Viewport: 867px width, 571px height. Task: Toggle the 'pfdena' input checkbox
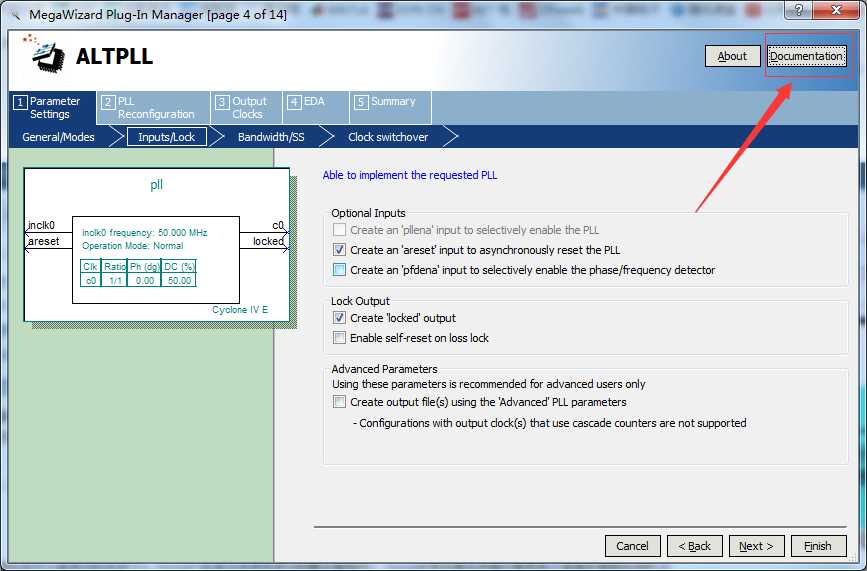pyautogui.click(x=339, y=270)
